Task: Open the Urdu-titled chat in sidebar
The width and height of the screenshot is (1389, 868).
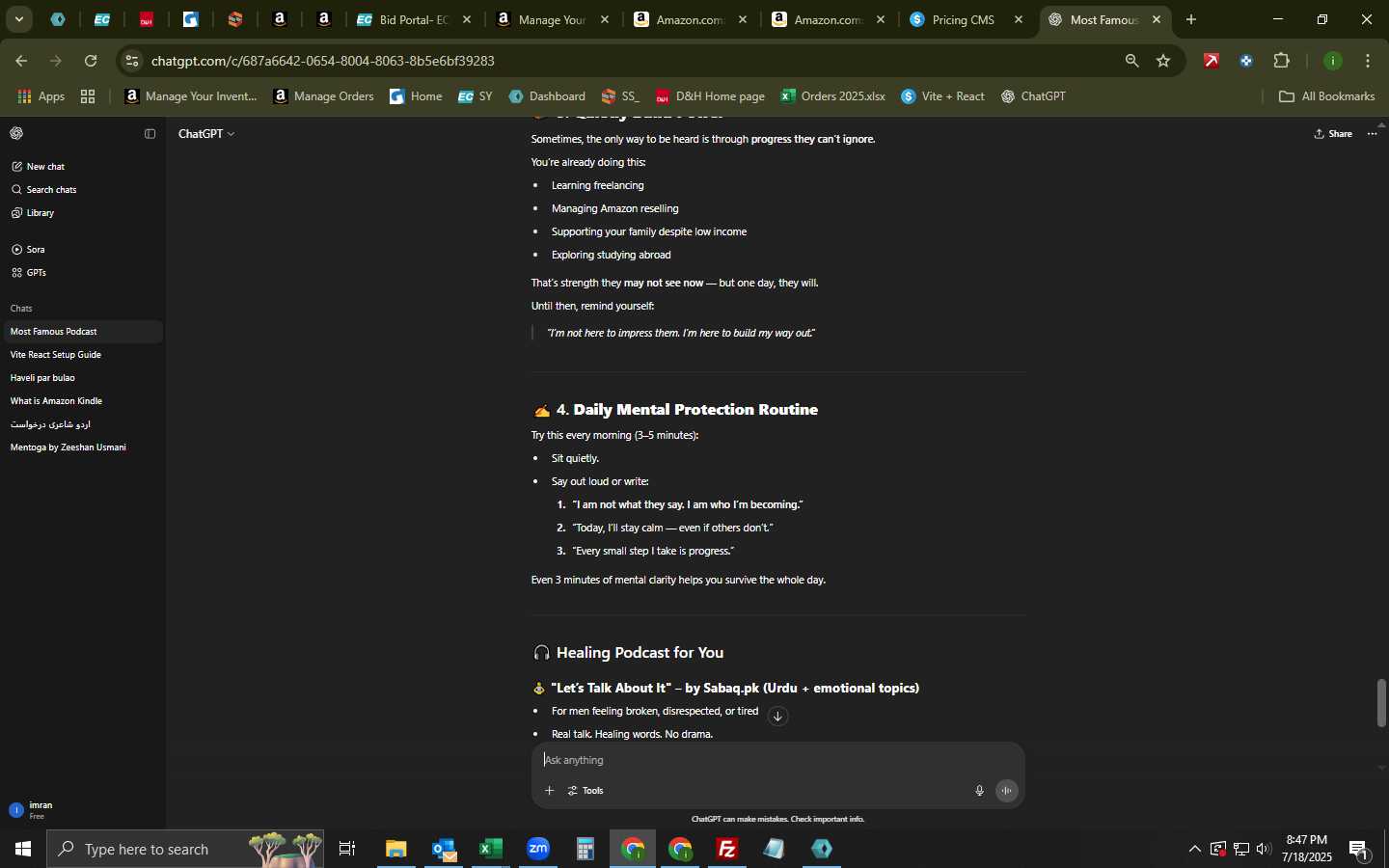Action: tap(82, 424)
